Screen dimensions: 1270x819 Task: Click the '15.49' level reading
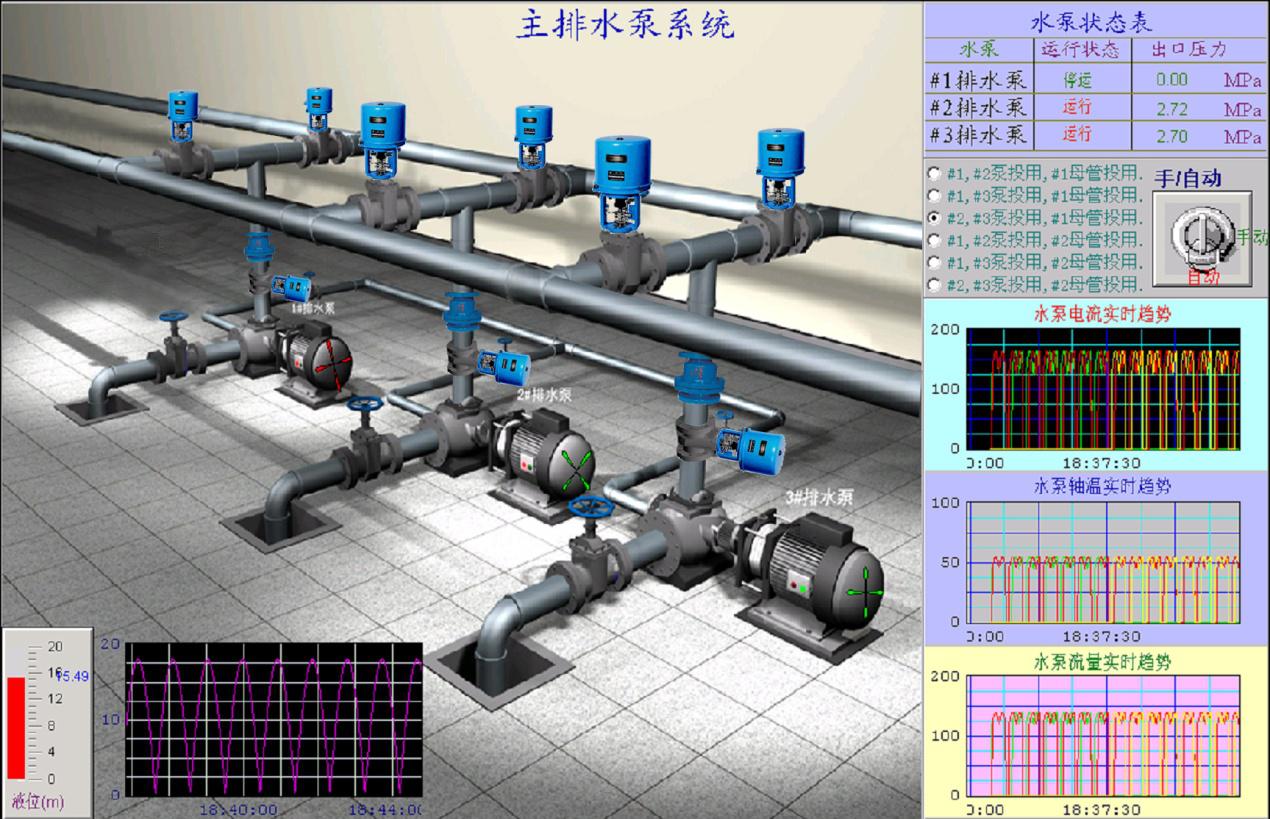(73, 677)
